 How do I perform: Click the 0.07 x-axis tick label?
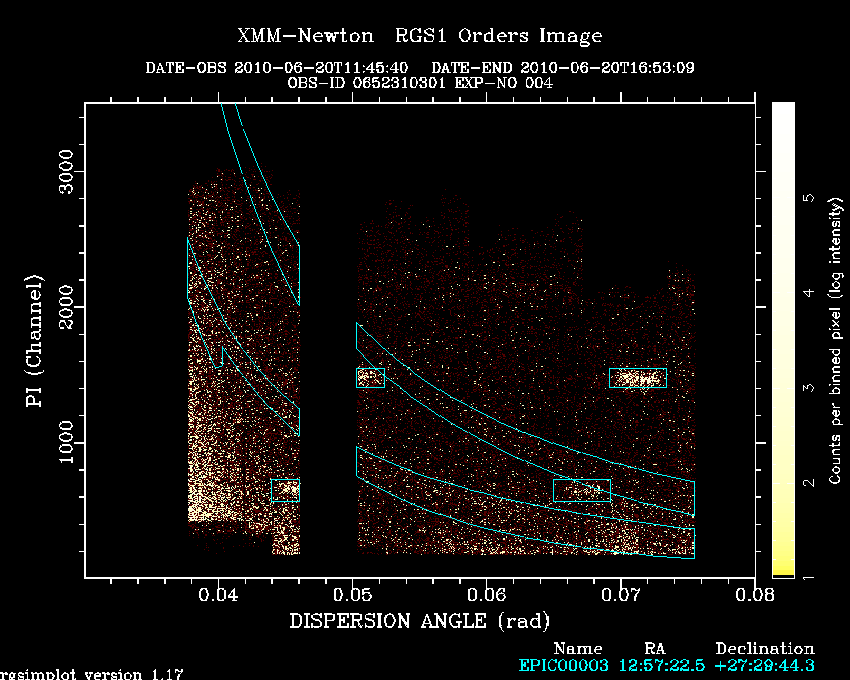tap(621, 595)
